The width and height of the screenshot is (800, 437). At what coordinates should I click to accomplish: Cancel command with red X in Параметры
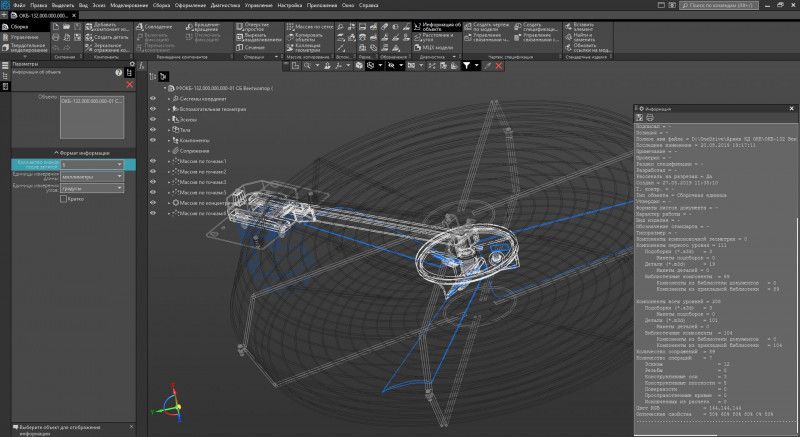(130, 84)
